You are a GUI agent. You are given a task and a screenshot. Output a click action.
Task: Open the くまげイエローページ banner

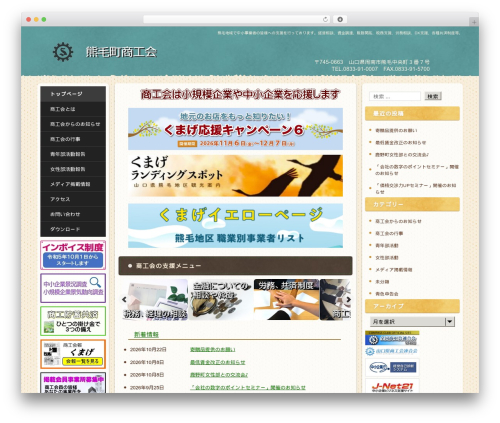click(x=235, y=226)
